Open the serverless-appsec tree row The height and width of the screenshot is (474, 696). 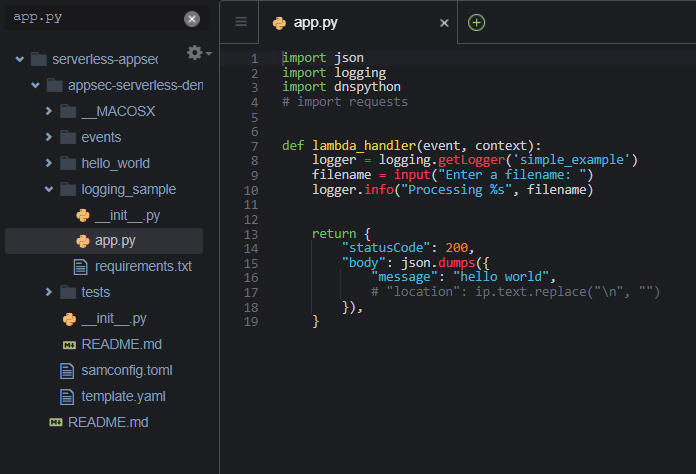pyautogui.click(x=104, y=59)
